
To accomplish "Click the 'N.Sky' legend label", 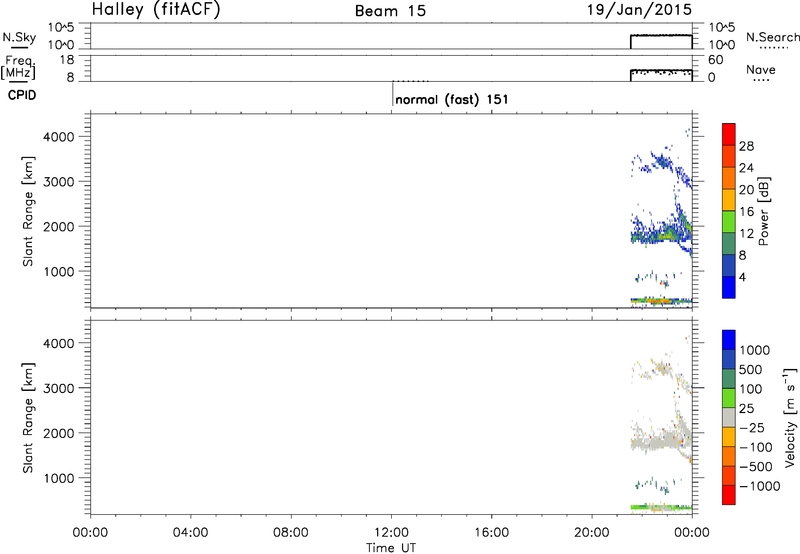I will [x=19, y=37].
